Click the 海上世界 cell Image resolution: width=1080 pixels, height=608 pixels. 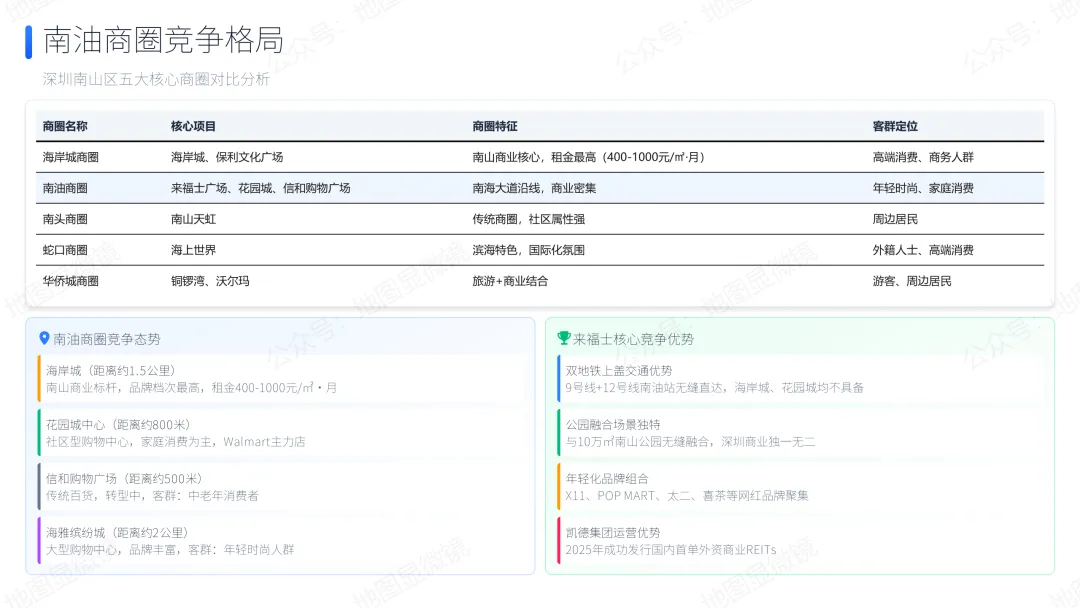(x=194, y=250)
